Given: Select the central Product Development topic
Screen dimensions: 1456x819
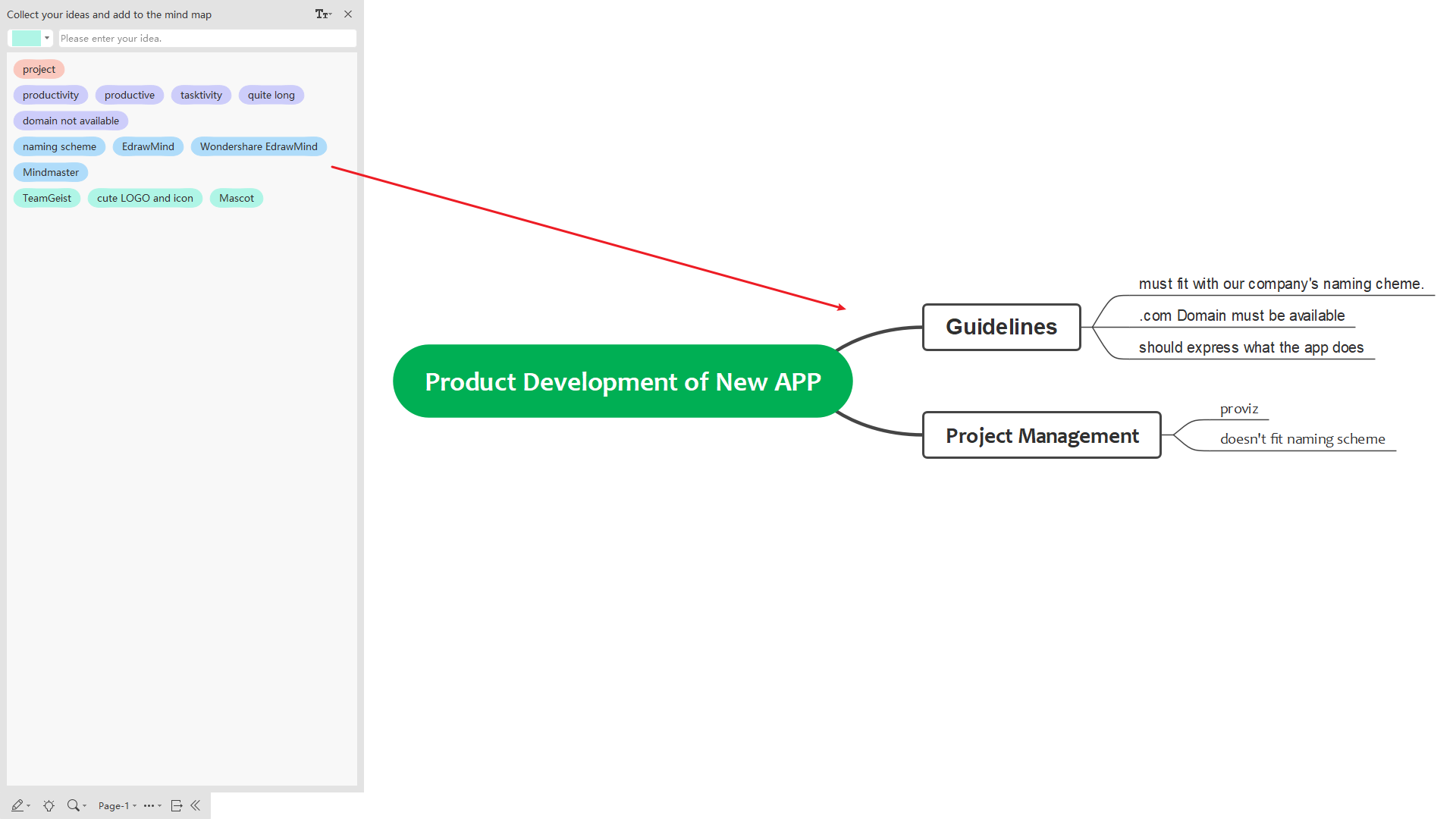Looking at the screenshot, I should (x=623, y=381).
